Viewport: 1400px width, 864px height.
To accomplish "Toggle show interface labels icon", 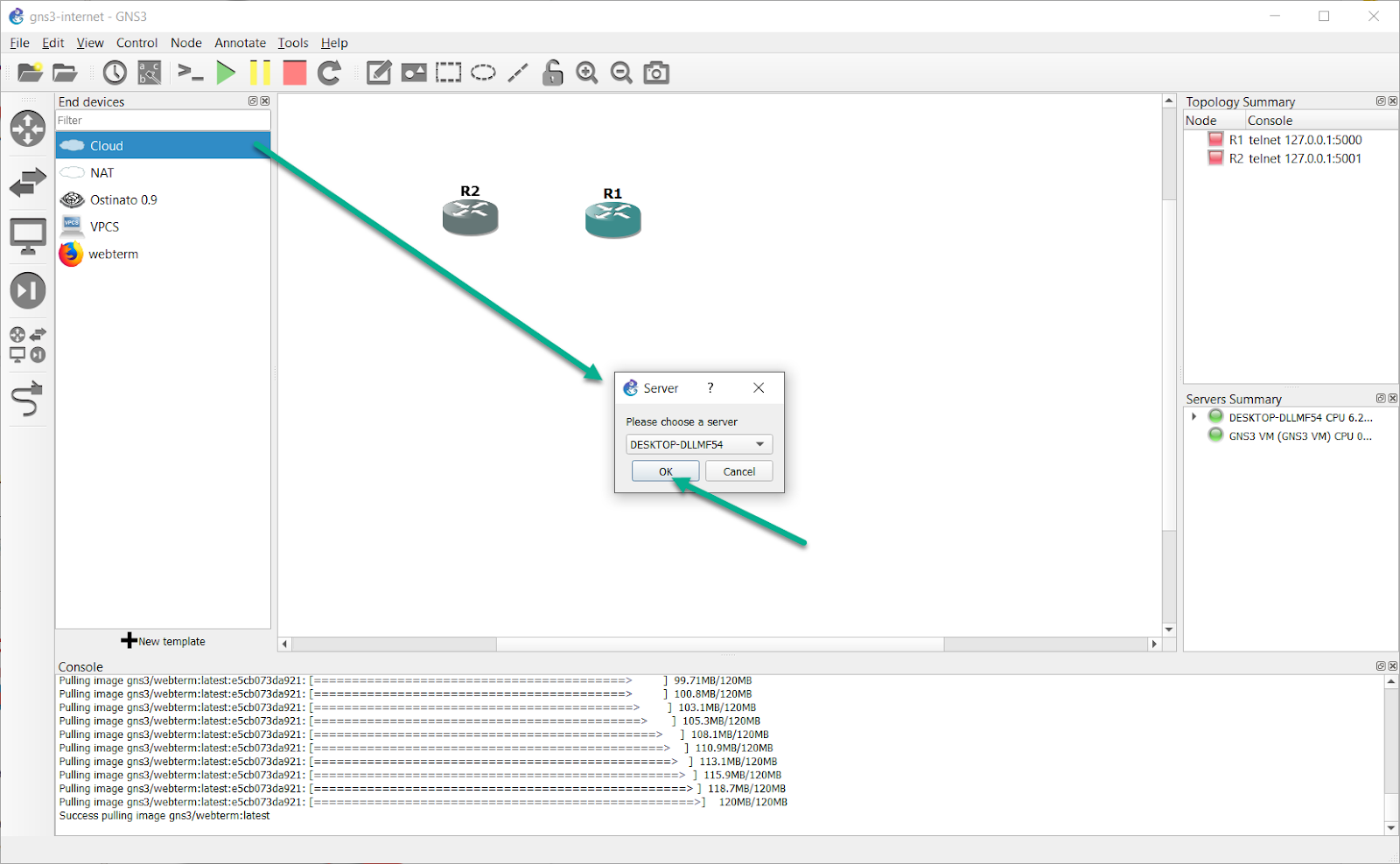I will click(150, 73).
